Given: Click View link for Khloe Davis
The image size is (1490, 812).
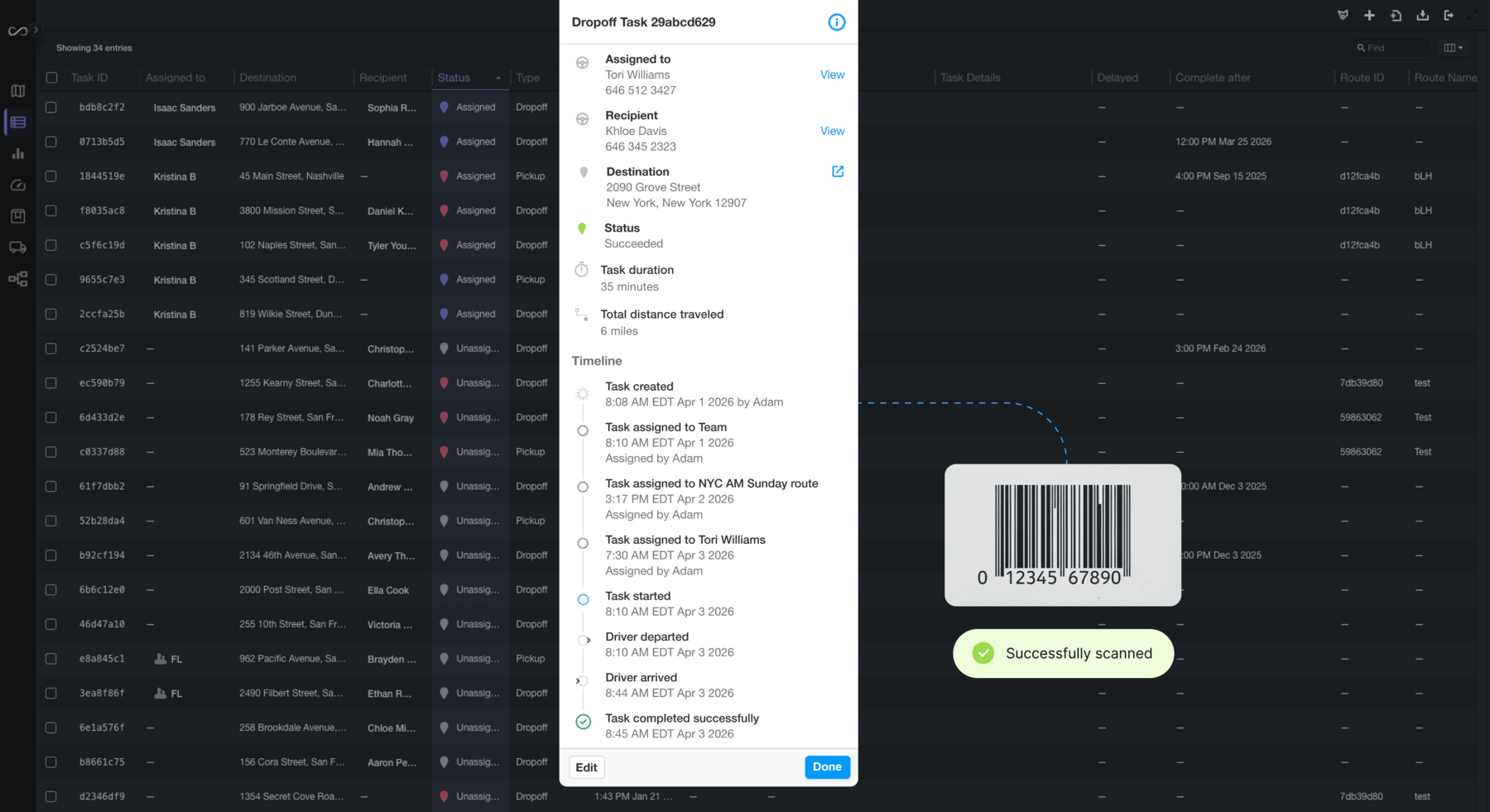Looking at the screenshot, I should click(832, 132).
